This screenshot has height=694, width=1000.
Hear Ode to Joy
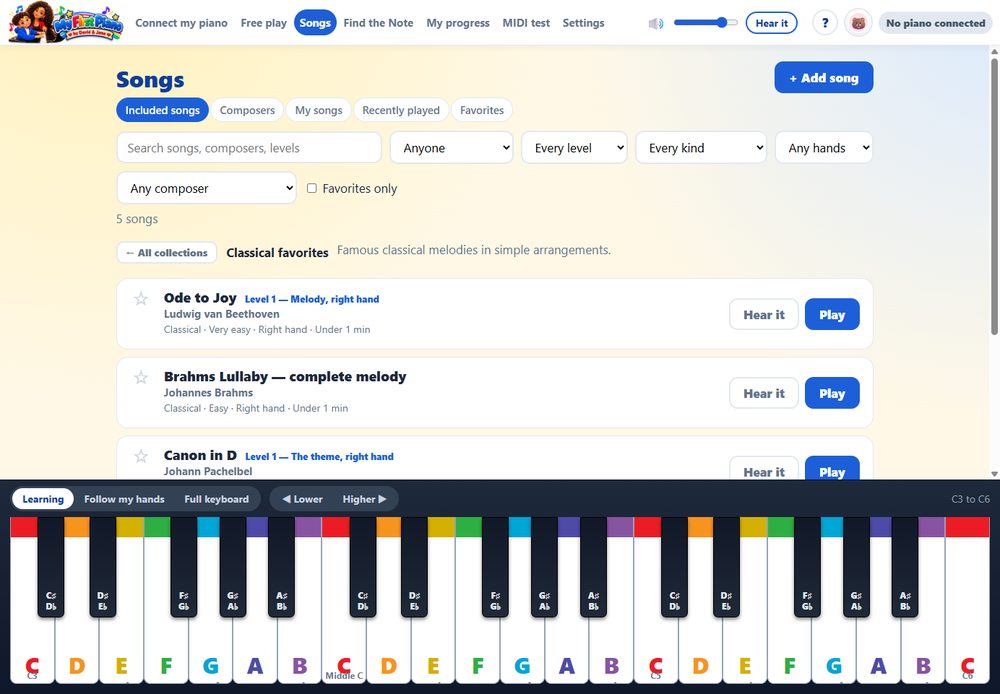pyautogui.click(x=764, y=314)
